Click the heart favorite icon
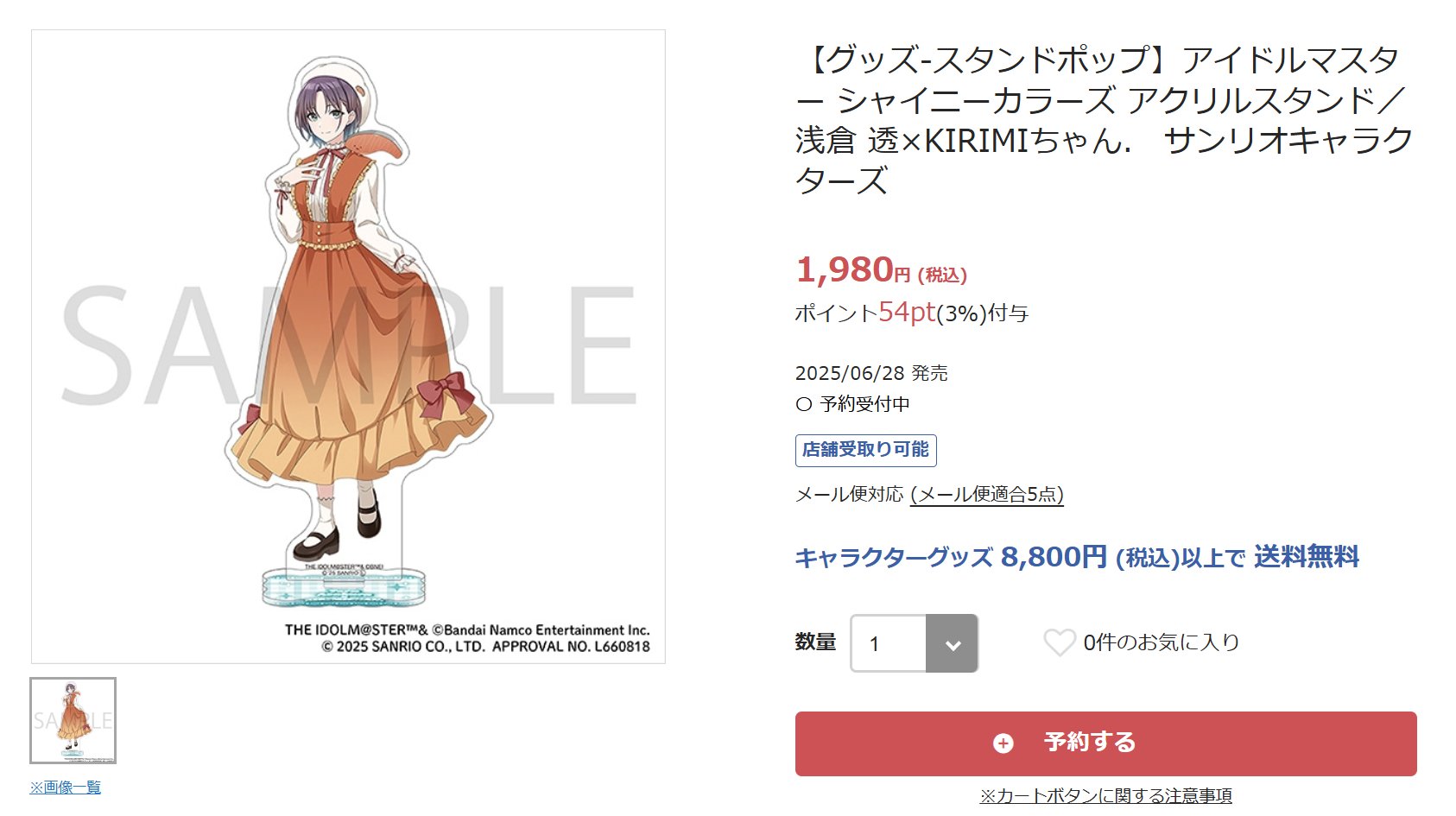This screenshot has width=1456, height=816. click(1059, 642)
